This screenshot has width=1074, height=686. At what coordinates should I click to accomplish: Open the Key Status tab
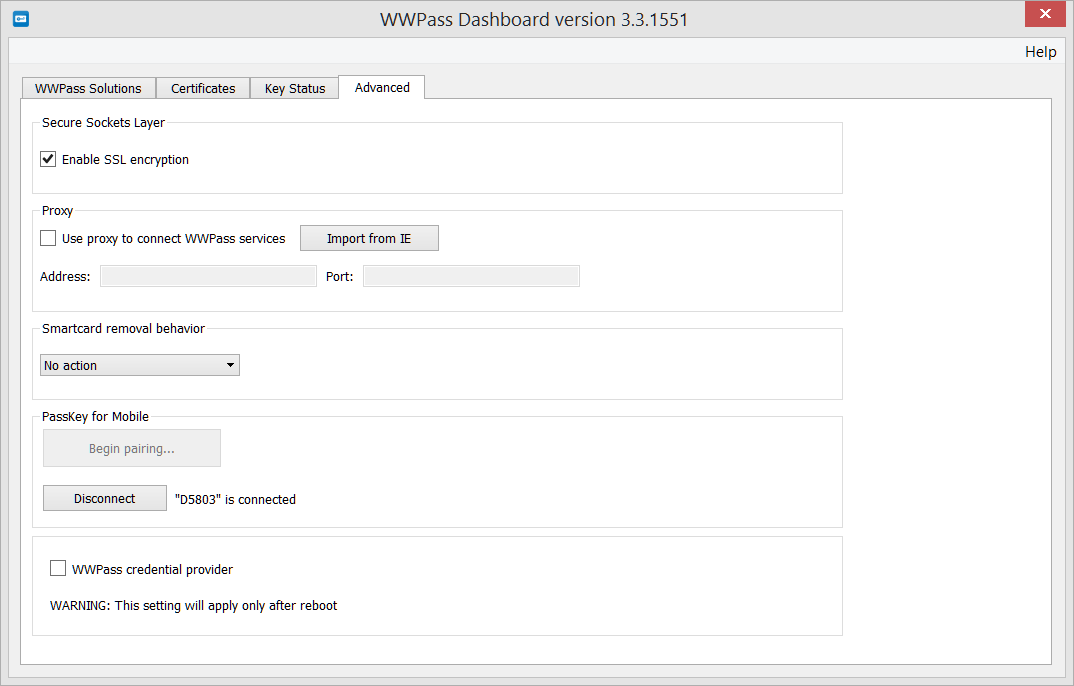(x=294, y=88)
